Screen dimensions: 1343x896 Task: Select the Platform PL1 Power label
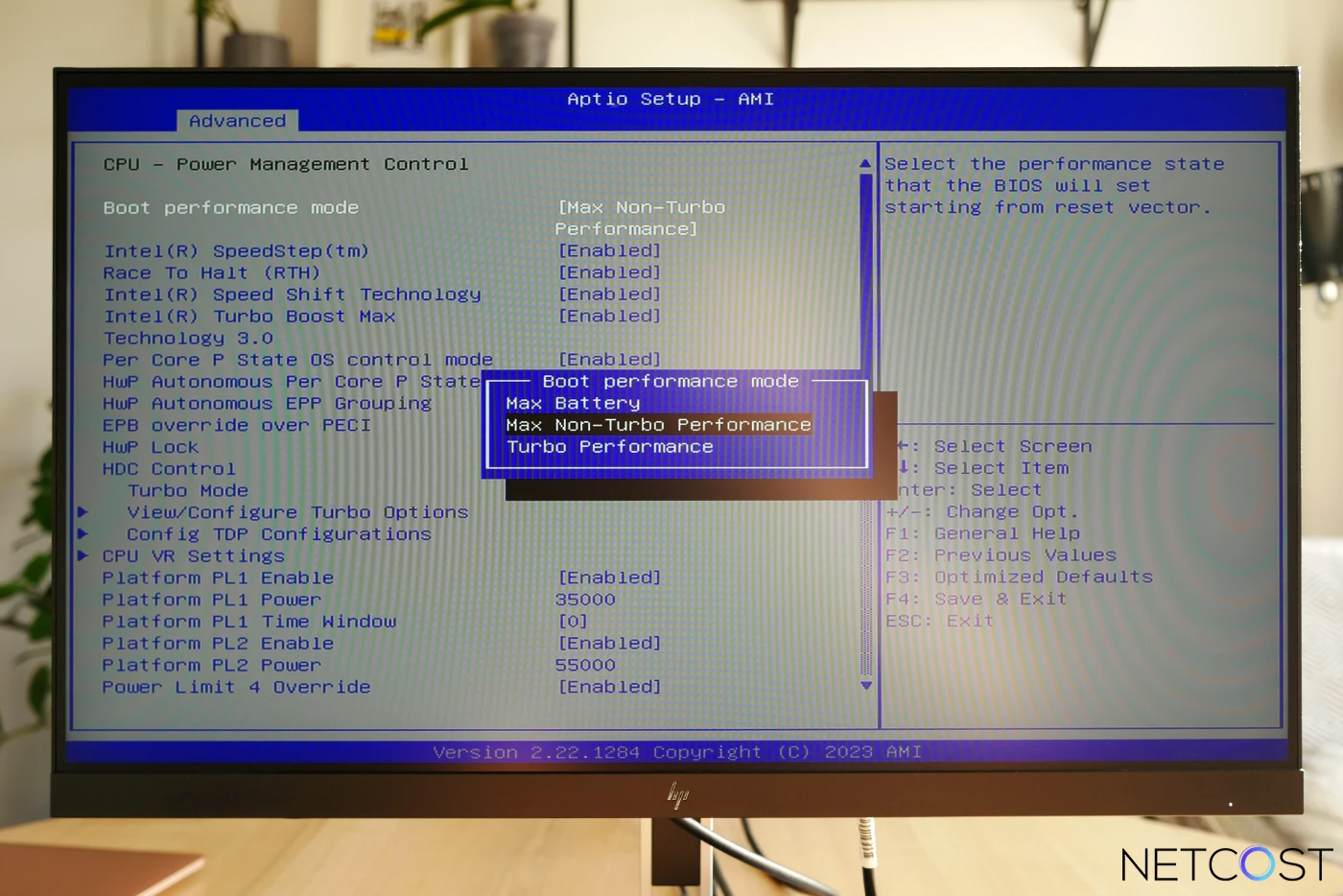tap(212, 601)
